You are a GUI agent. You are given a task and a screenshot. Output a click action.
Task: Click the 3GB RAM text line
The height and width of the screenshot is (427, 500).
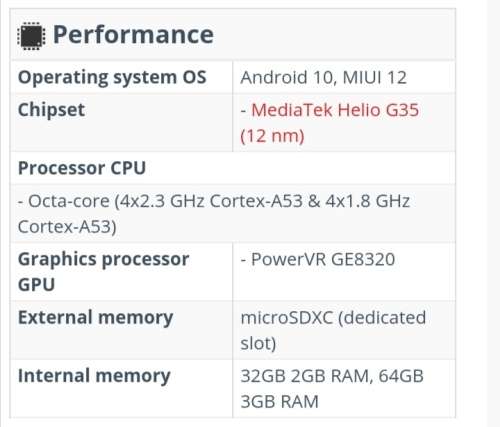click(279, 402)
